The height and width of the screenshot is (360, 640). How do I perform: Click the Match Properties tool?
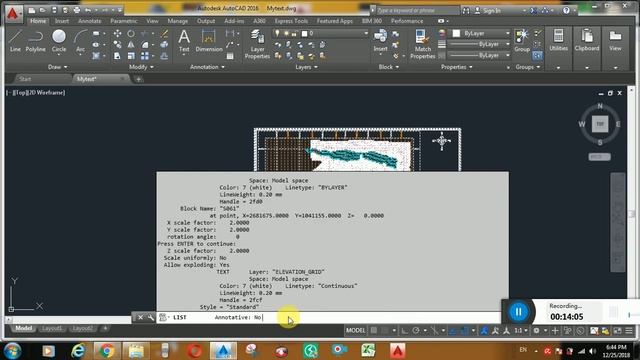422,44
